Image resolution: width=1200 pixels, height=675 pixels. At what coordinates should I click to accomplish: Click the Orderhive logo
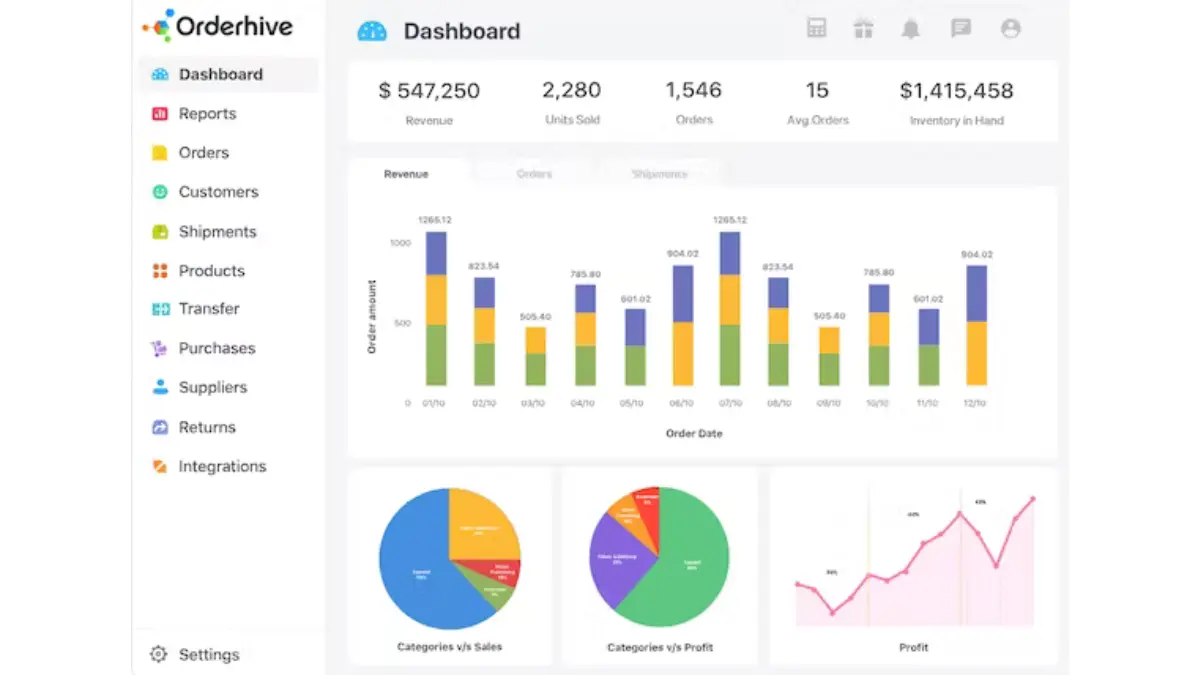[218, 26]
